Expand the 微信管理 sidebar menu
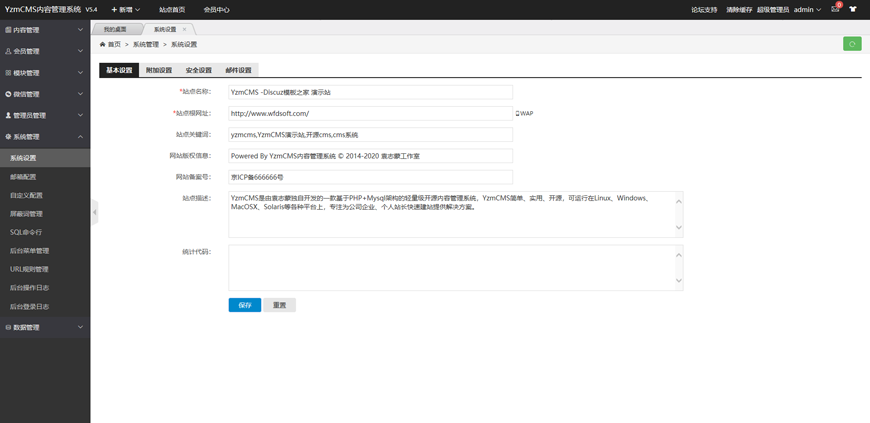The image size is (870, 423). click(45, 94)
